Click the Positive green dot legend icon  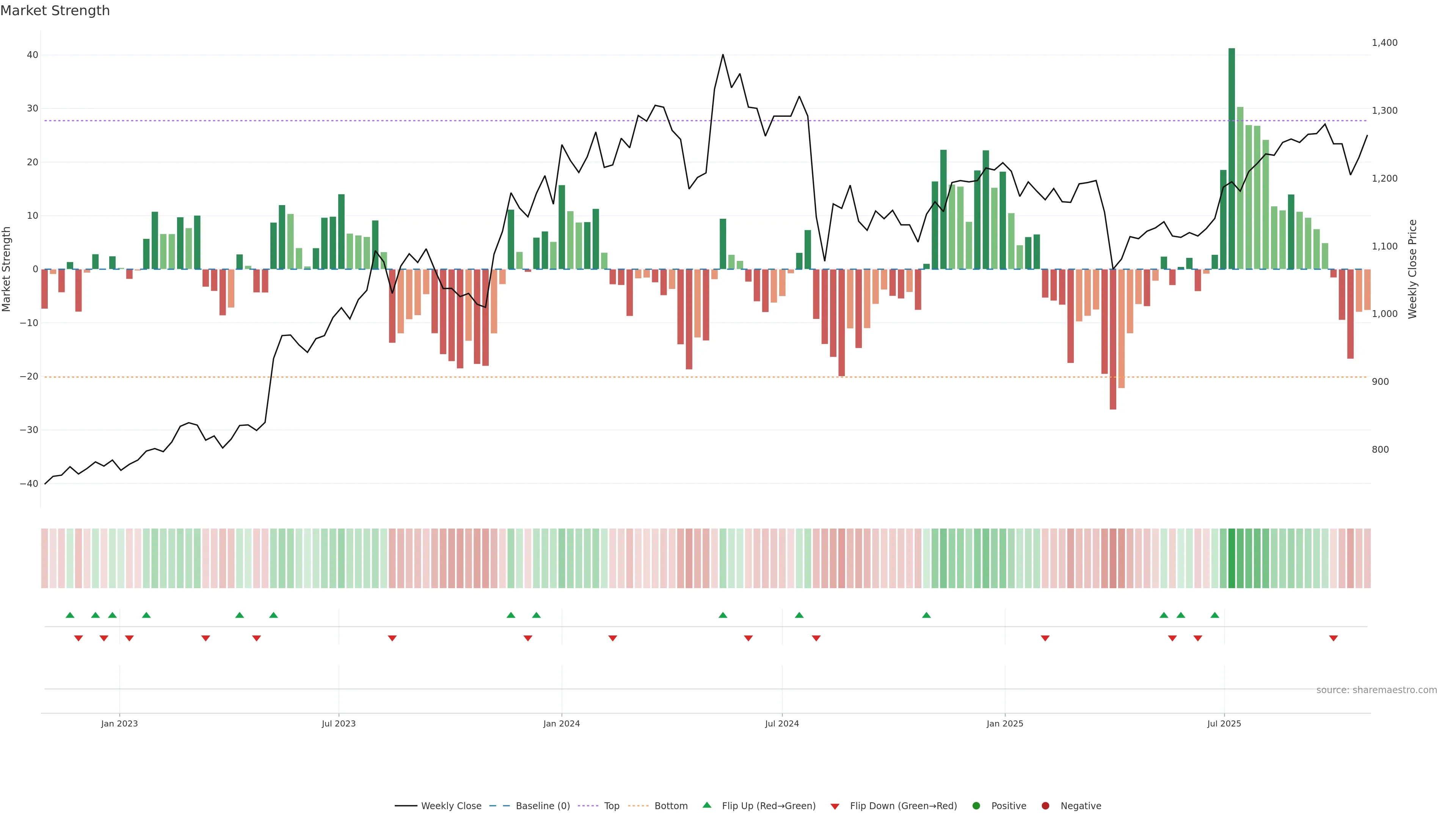tap(976, 806)
